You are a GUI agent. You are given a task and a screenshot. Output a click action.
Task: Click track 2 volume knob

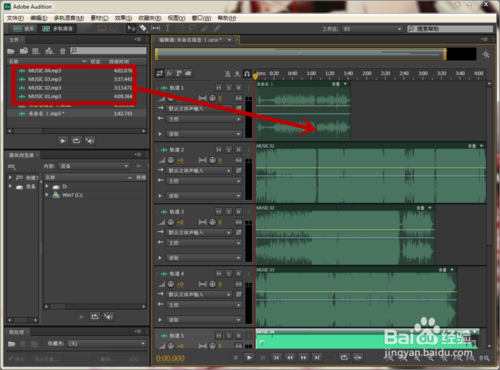pyautogui.click(x=171, y=160)
